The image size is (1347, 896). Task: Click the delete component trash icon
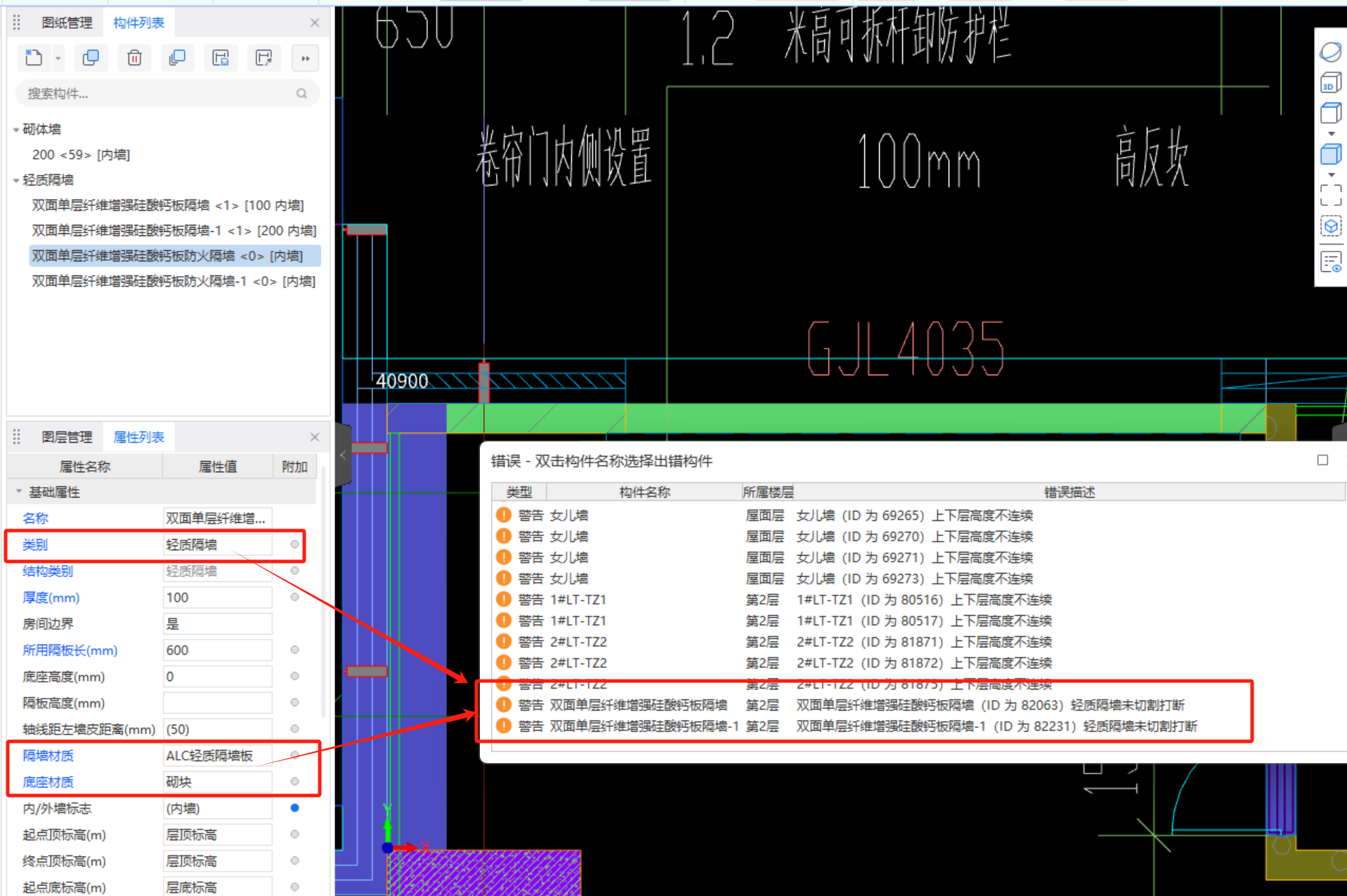pos(134,58)
